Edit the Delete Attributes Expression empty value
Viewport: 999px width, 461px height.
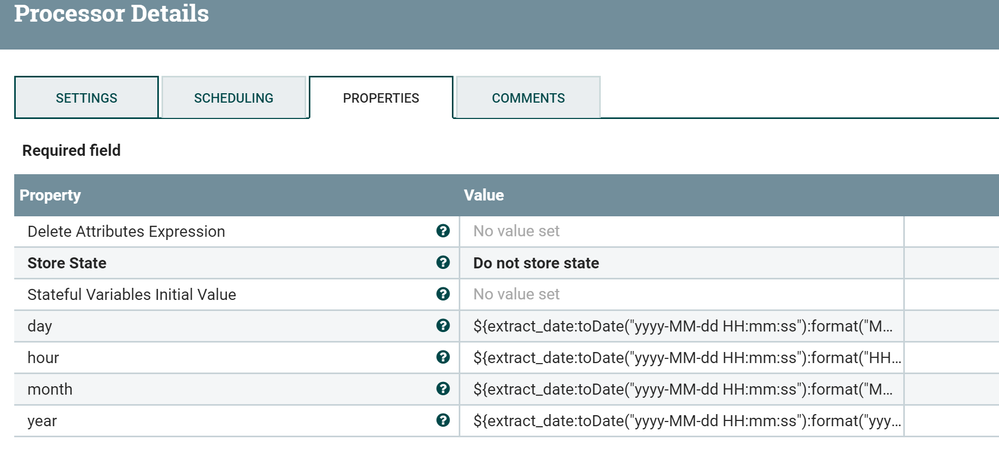[680, 231]
